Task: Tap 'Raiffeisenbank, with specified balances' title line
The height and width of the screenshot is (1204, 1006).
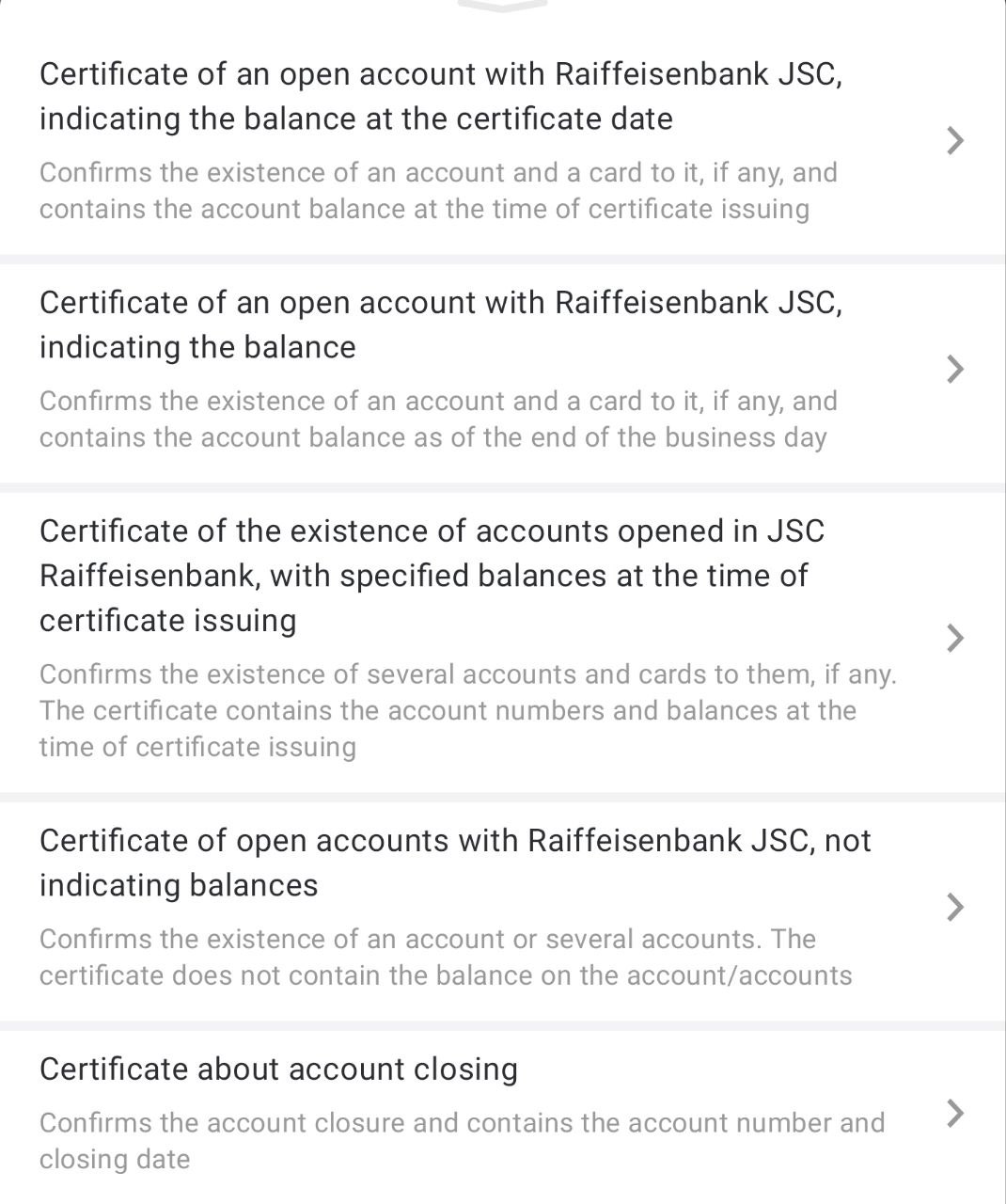Action: (x=423, y=576)
